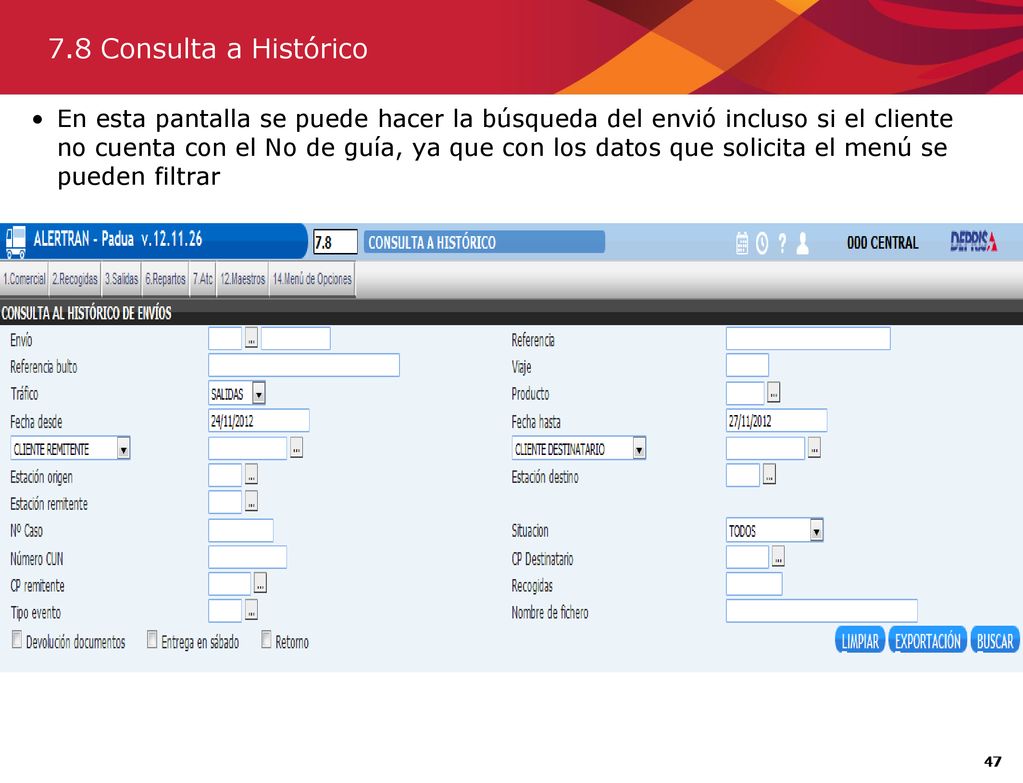Open the 3.Salidas menu

(x=121, y=279)
